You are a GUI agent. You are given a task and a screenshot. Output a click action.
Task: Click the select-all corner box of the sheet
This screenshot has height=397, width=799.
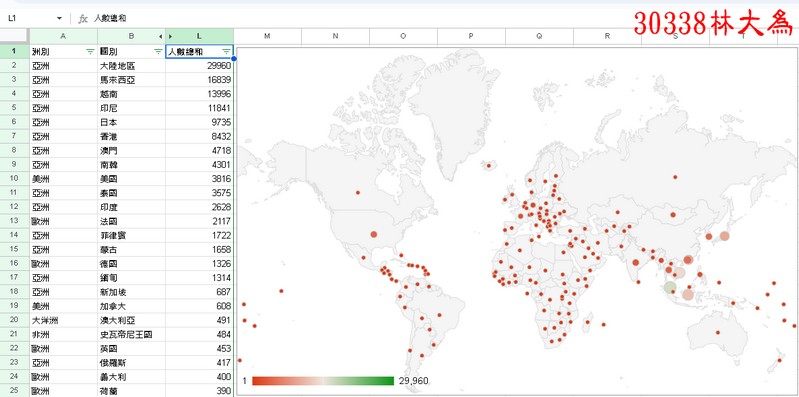(14, 36)
